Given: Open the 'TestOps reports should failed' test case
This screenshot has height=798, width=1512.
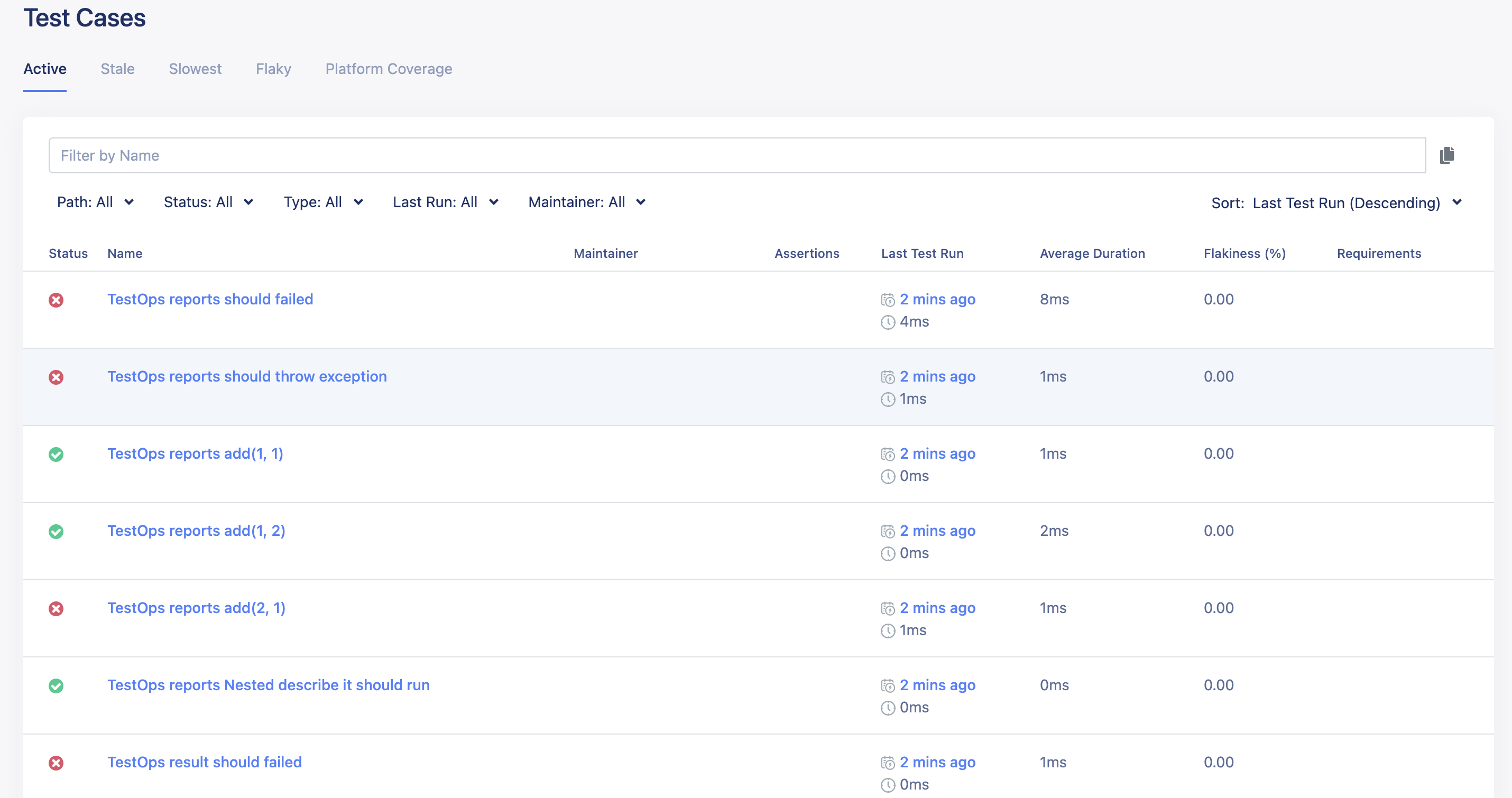Looking at the screenshot, I should (210, 299).
